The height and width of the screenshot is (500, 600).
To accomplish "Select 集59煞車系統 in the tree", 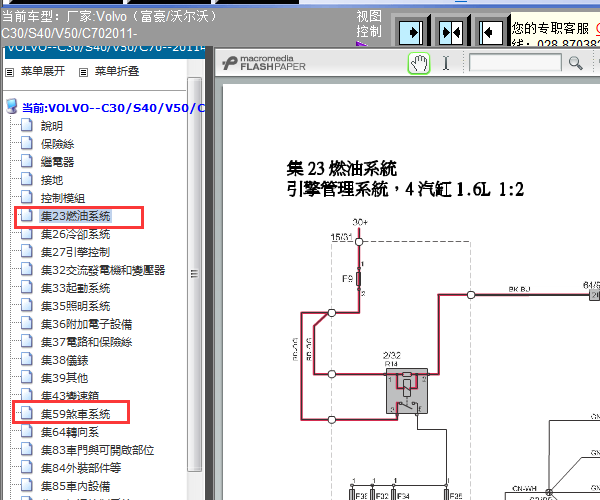I will pos(75,414).
